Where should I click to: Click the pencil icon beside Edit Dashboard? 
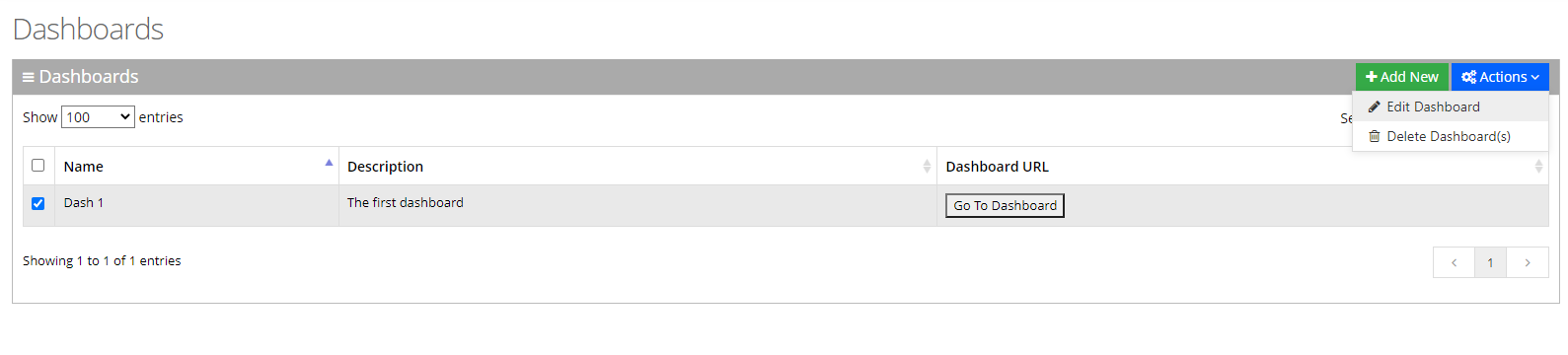pos(1374,106)
